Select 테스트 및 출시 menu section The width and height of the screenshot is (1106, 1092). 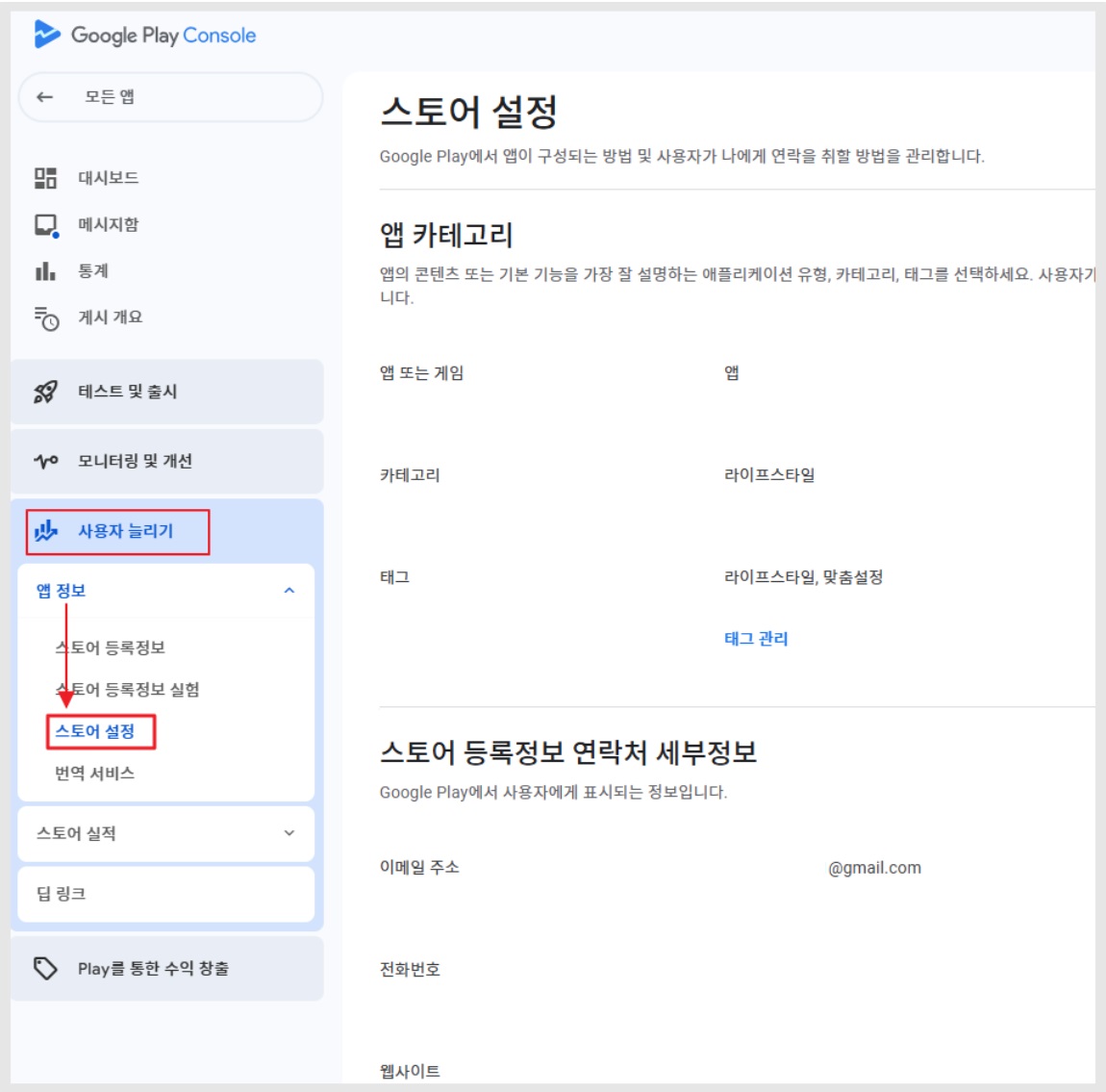167,392
